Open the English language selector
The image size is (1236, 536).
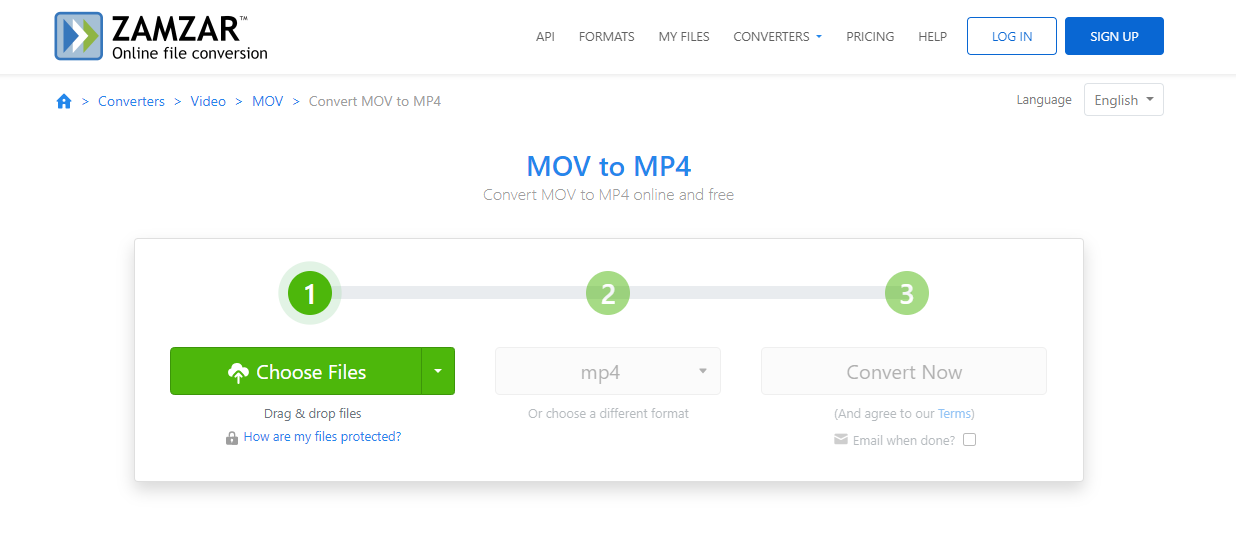click(1123, 100)
